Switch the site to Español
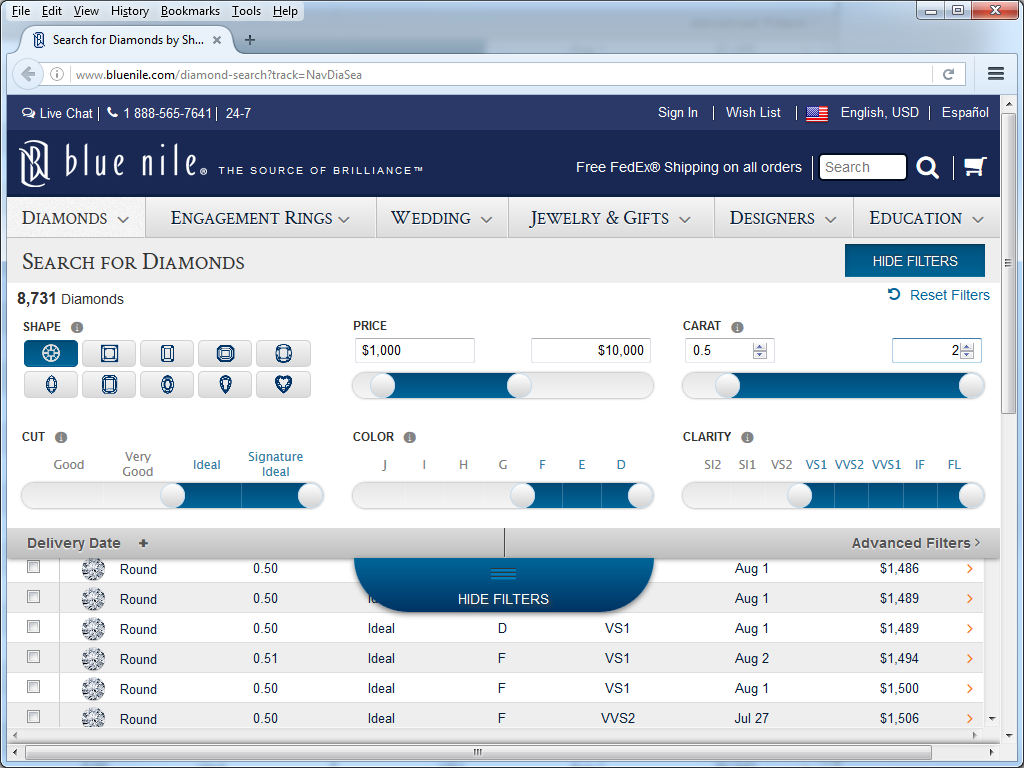Viewport: 1024px width, 768px height. pyautogui.click(x=965, y=112)
